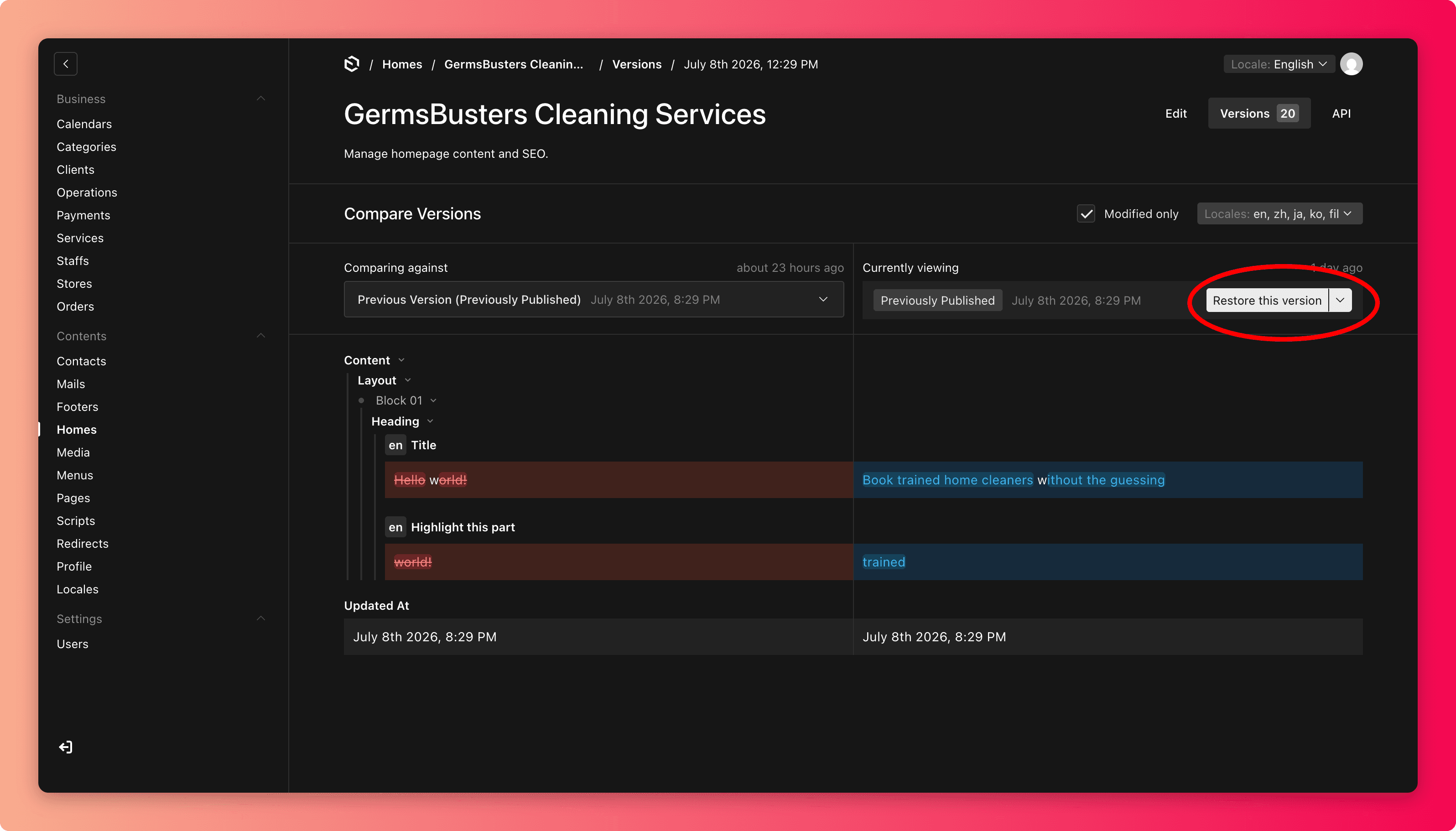1456x831 pixels.
Task: Click the struck-through 'Hello' title text
Action: click(409, 480)
